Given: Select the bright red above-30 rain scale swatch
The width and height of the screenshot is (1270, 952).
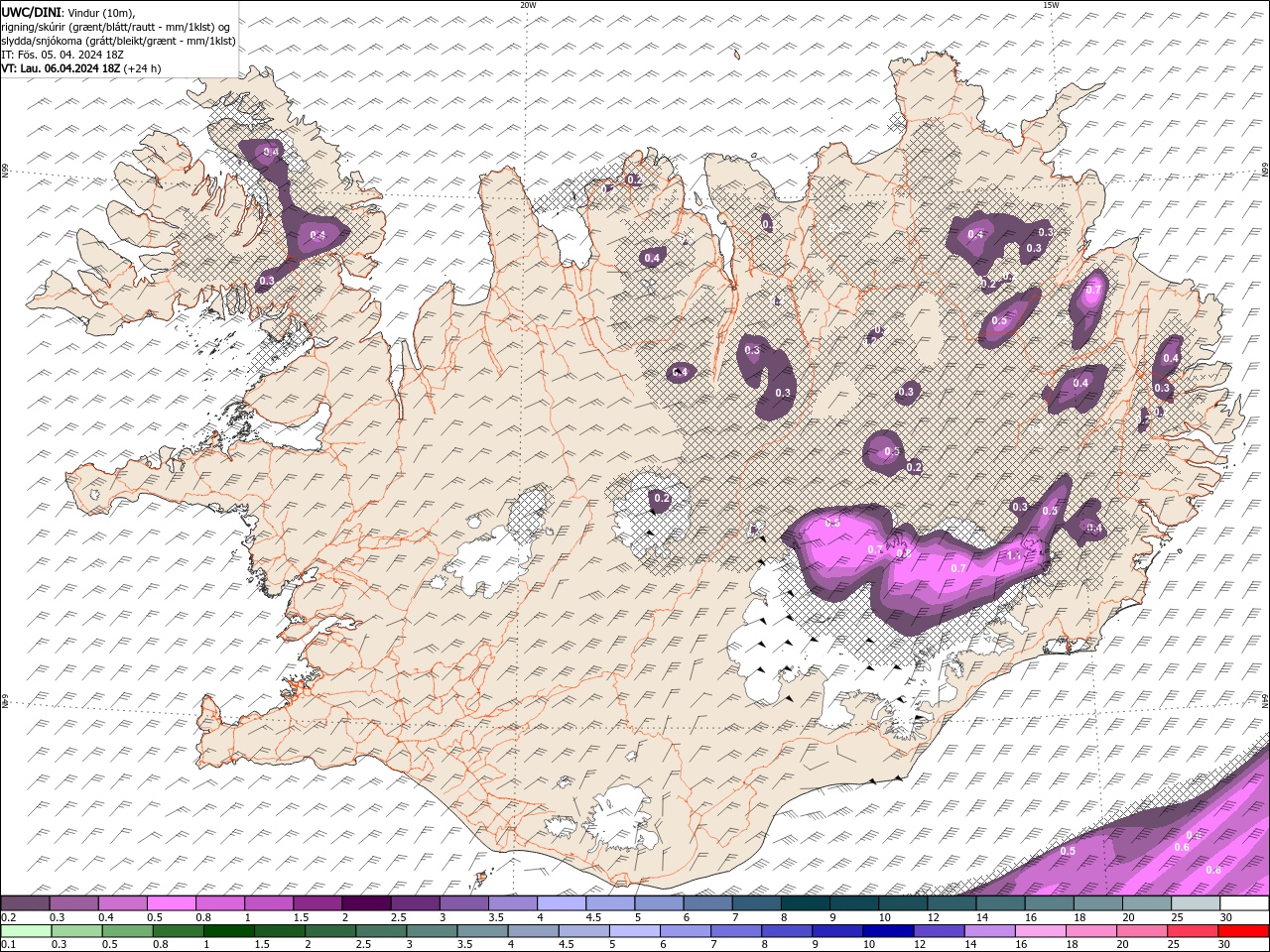Looking at the screenshot, I should click(1243, 931).
